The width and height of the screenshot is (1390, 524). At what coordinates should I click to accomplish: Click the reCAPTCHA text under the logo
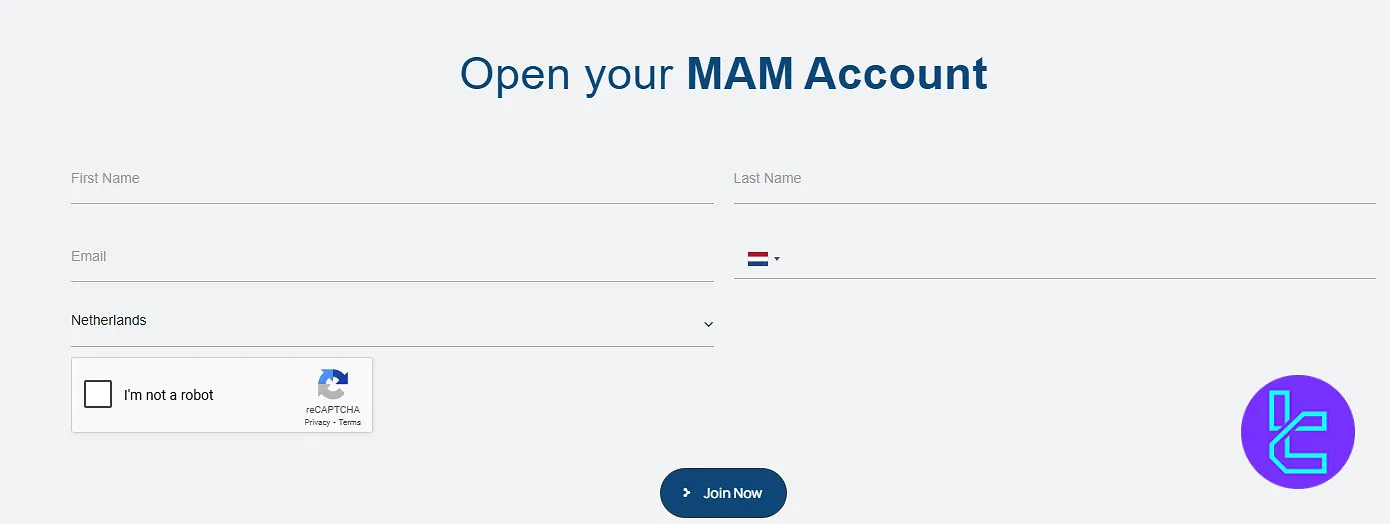pos(333,410)
